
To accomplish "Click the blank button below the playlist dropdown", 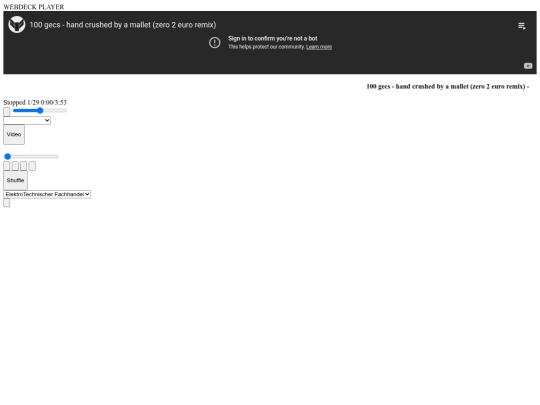I will pyautogui.click(x=7, y=203).
